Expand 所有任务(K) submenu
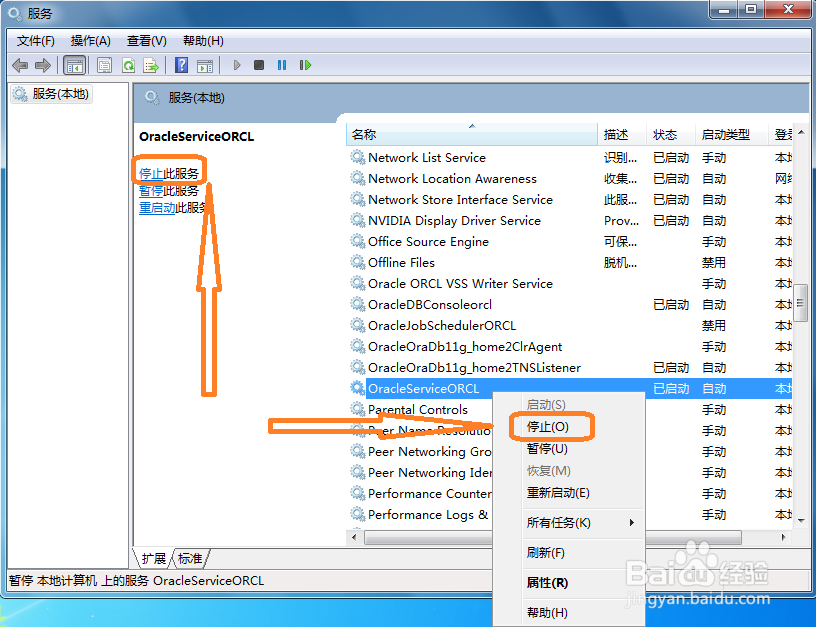 [x=569, y=522]
